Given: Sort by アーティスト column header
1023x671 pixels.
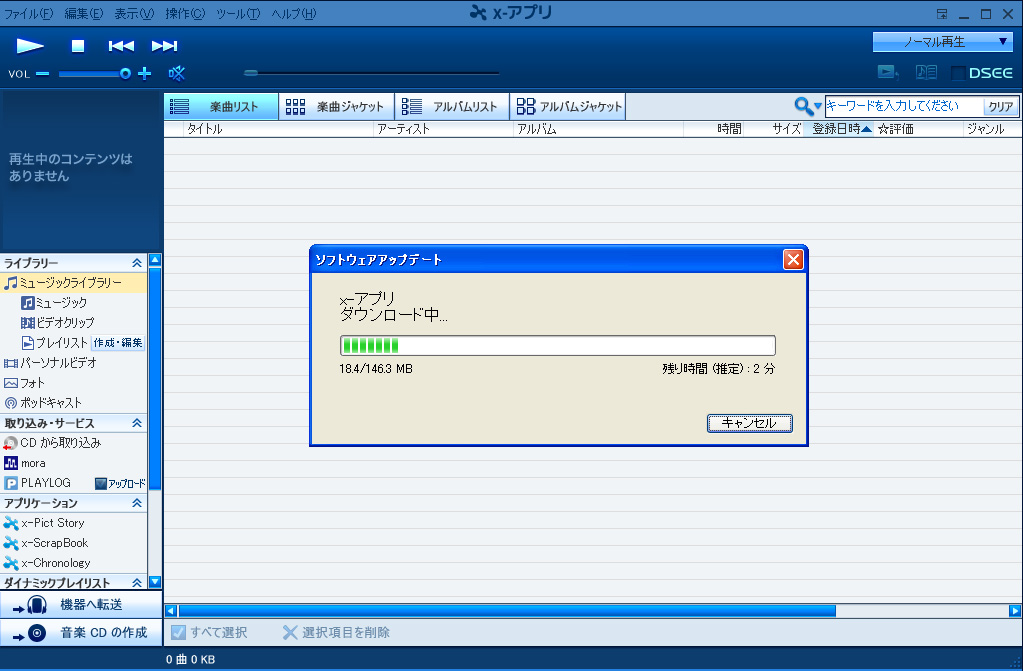Looking at the screenshot, I should [x=444, y=129].
